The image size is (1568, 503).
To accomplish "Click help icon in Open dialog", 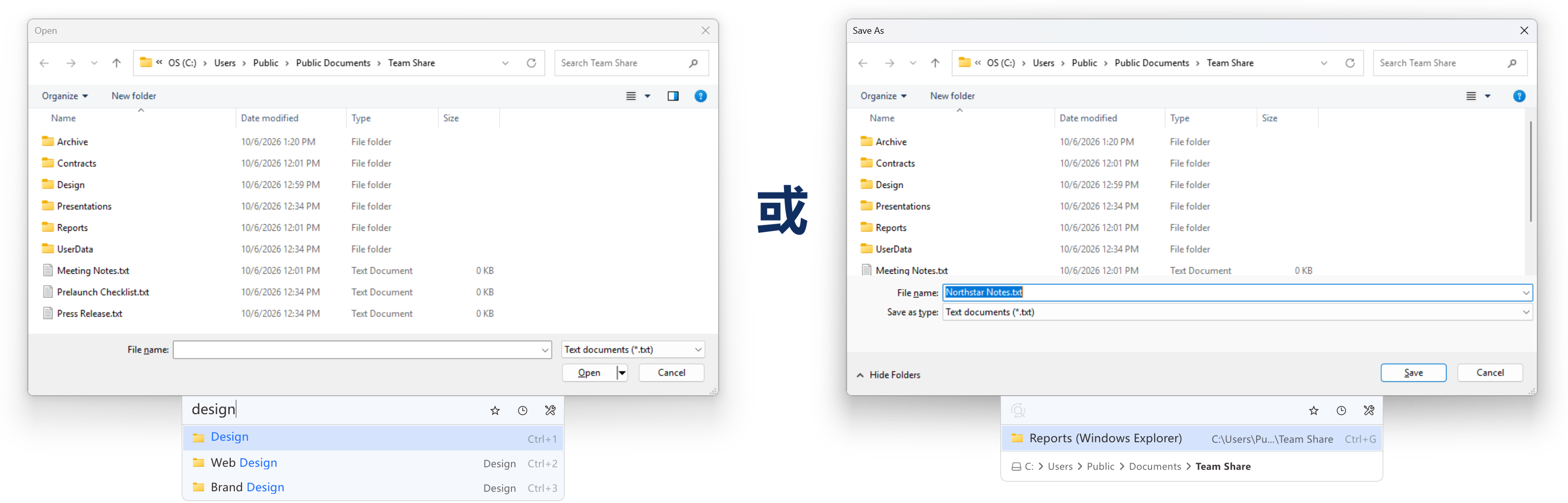I will (x=701, y=96).
